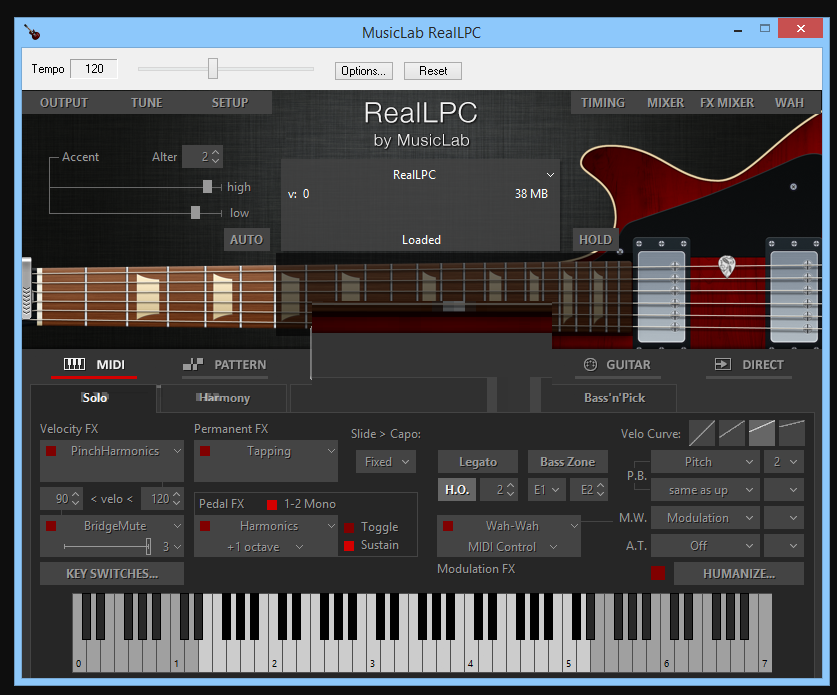Toggle the BridgeMute effect indicator
Image resolution: width=837 pixels, height=695 pixels.
pos(51,526)
